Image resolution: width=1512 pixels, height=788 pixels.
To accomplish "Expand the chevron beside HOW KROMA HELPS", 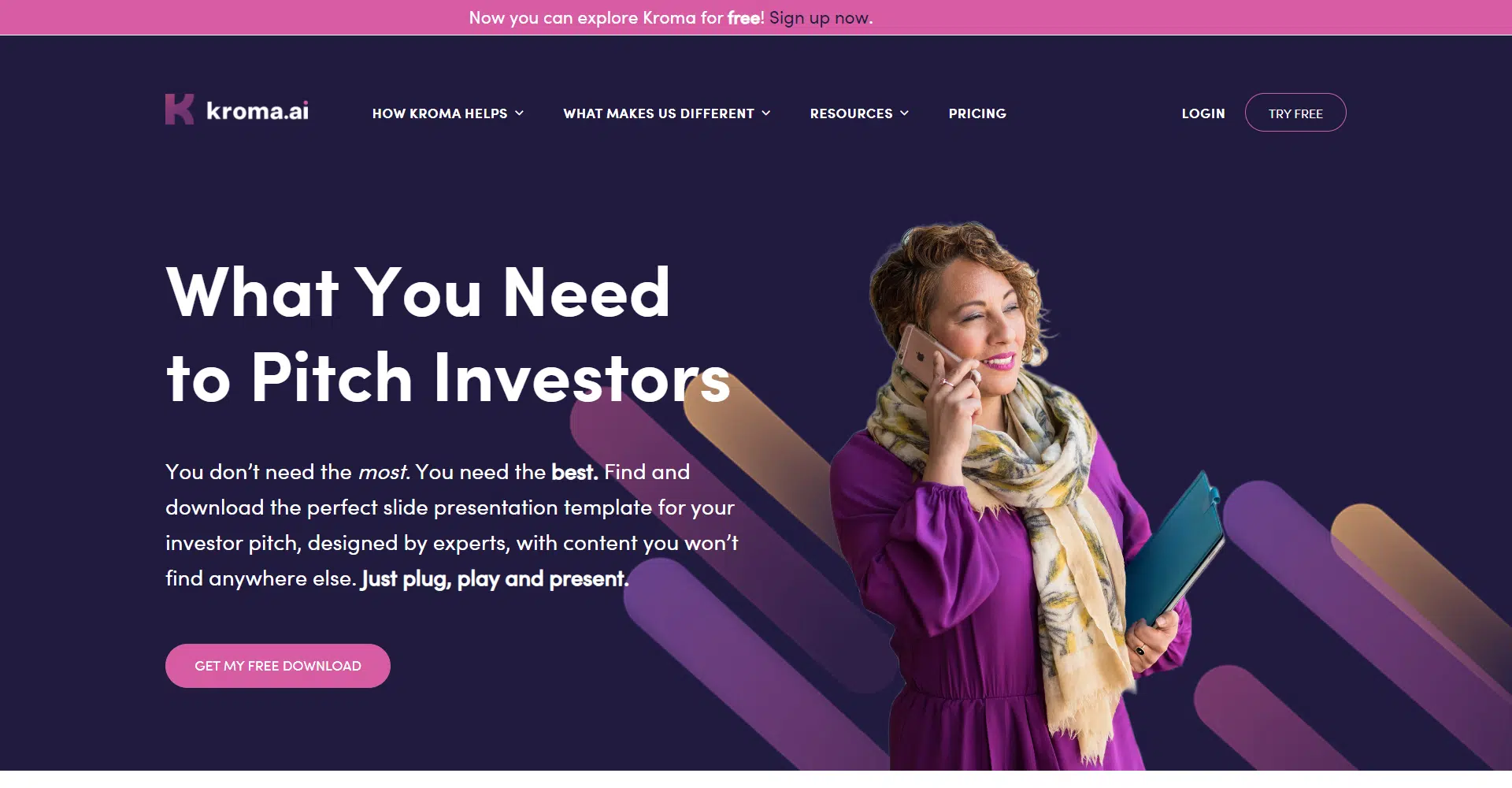I will click(x=519, y=113).
